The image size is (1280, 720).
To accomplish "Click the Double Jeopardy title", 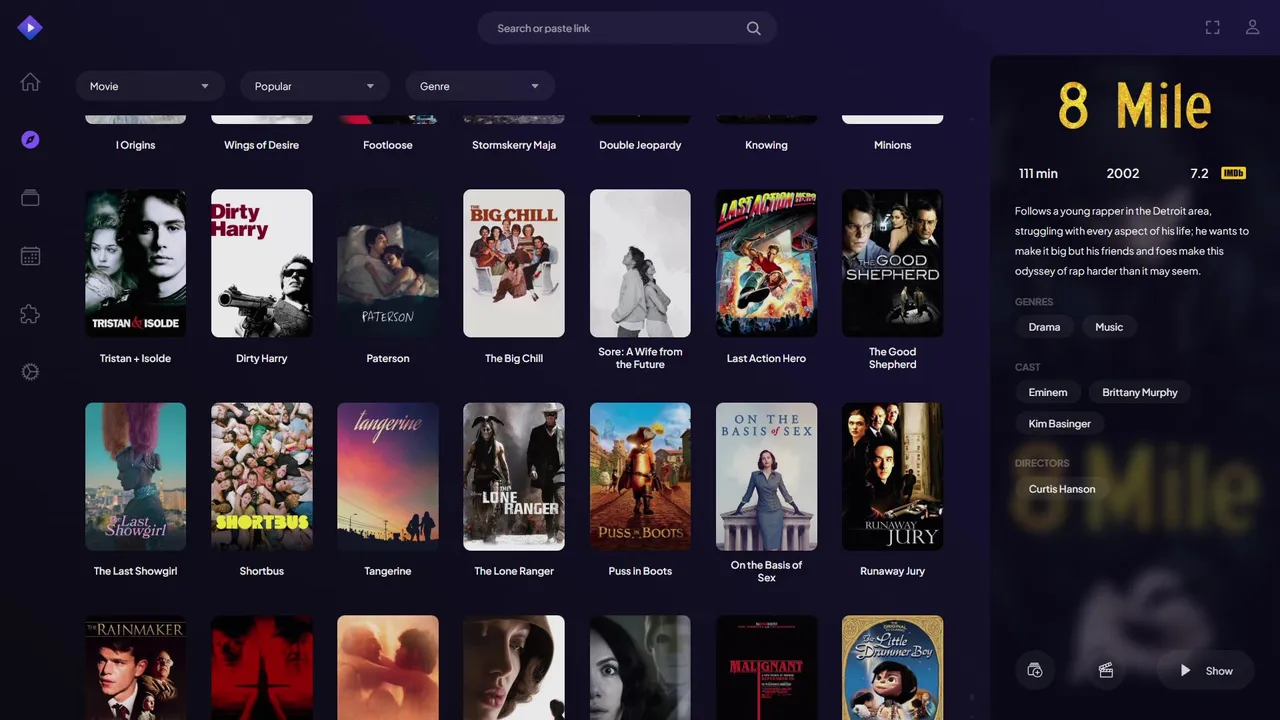I will pyautogui.click(x=640, y=145).
